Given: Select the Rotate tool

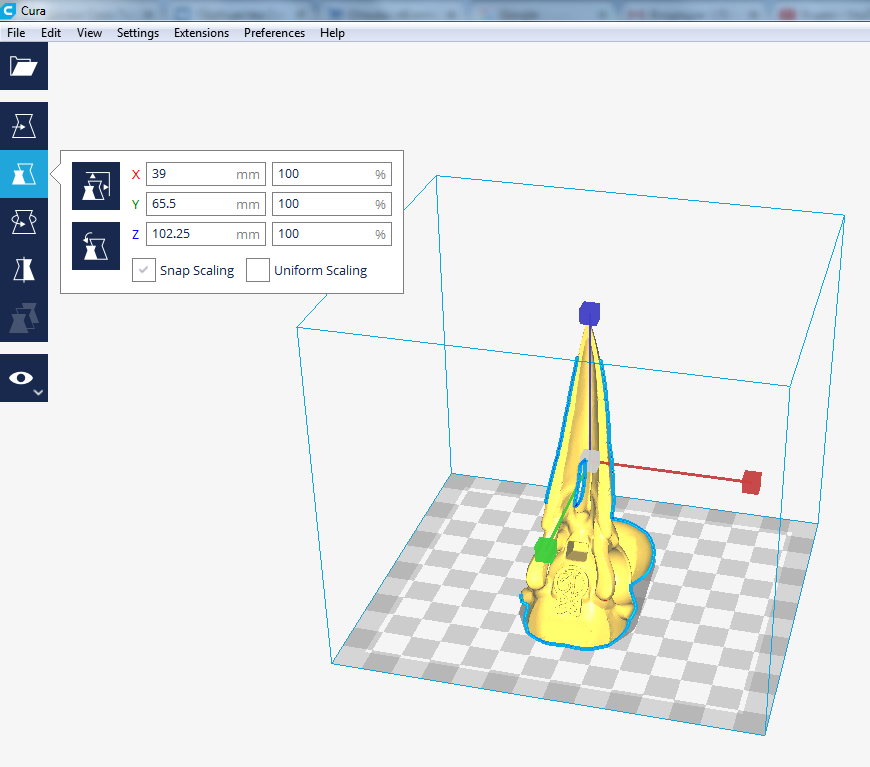Looking at the screenshot, I should [23, 222].
